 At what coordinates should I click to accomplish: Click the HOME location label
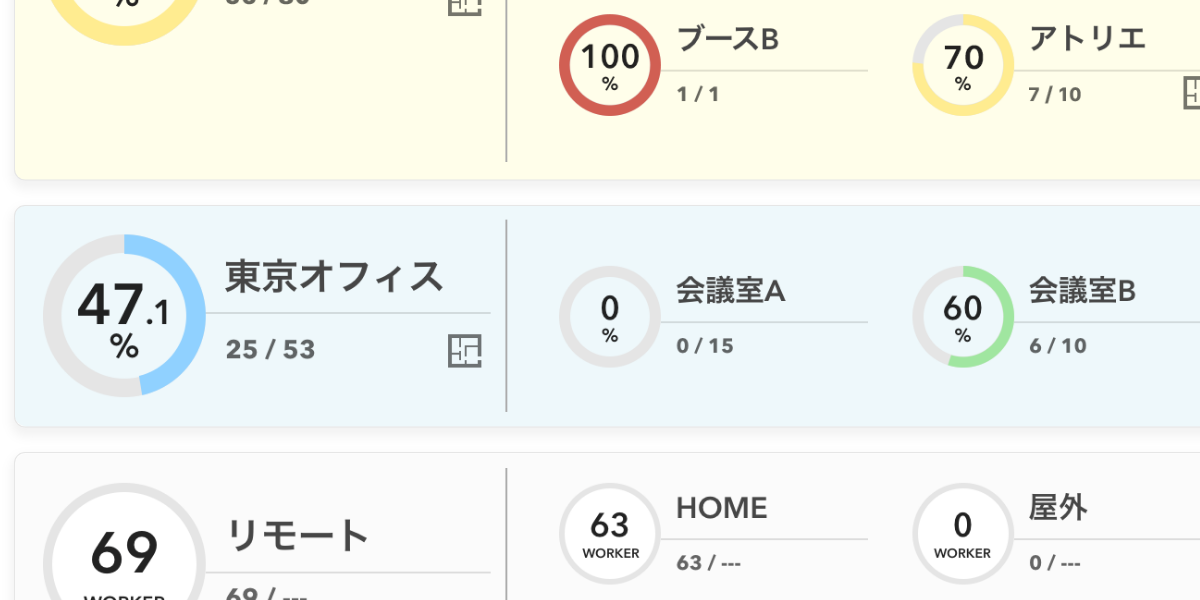[722, 508]
